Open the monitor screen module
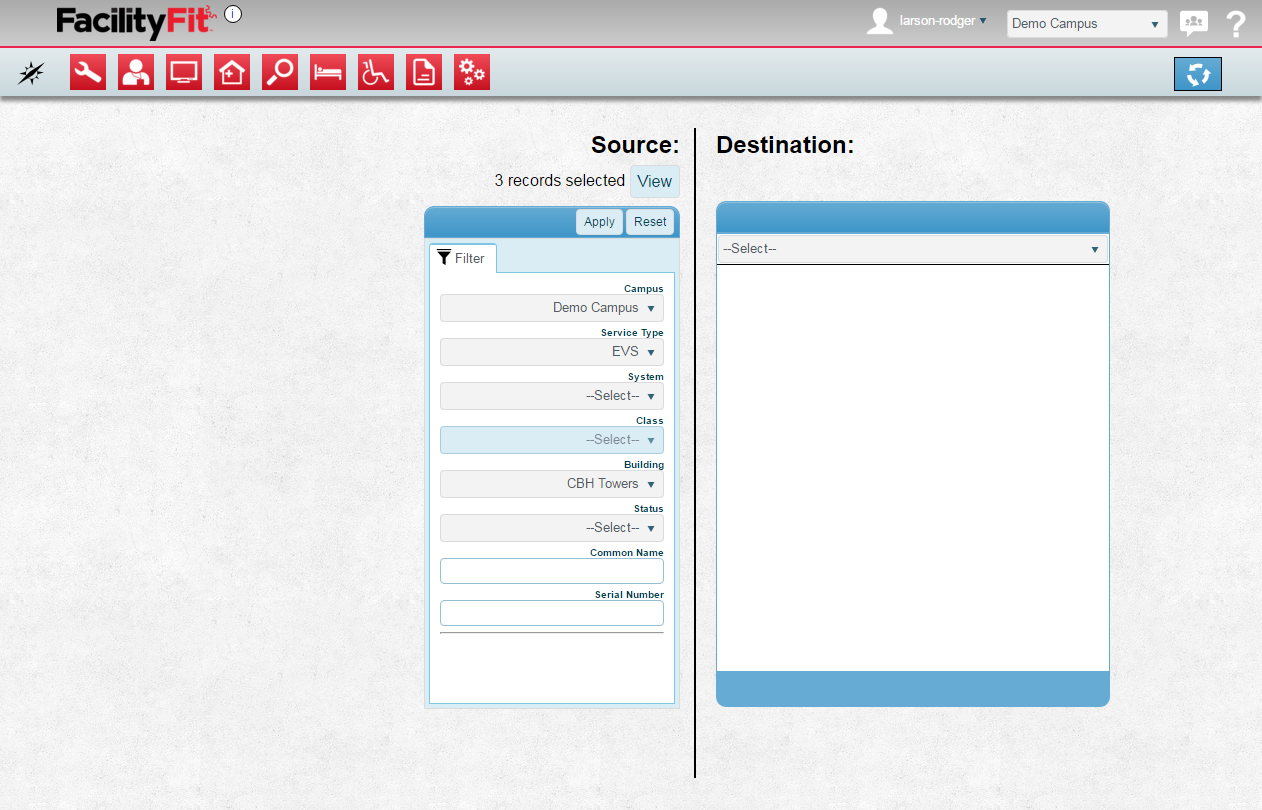Image resolution: width=1262 pixels, height=810 pixels. pos(184,72)
